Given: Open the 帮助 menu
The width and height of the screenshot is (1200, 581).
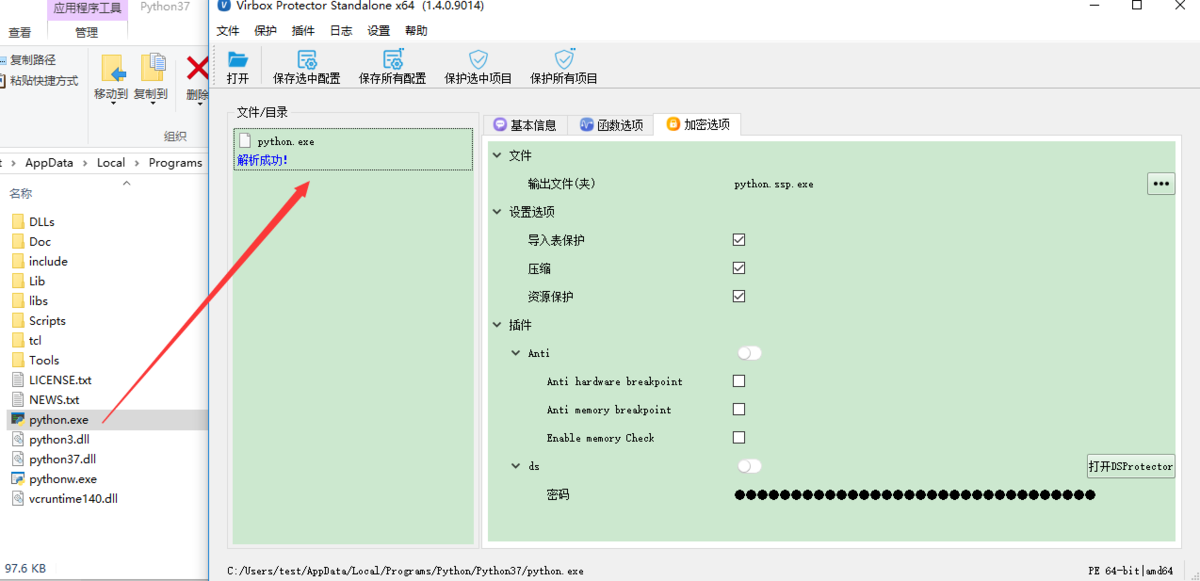Looking at the screenshot, I should click(416, 31).
